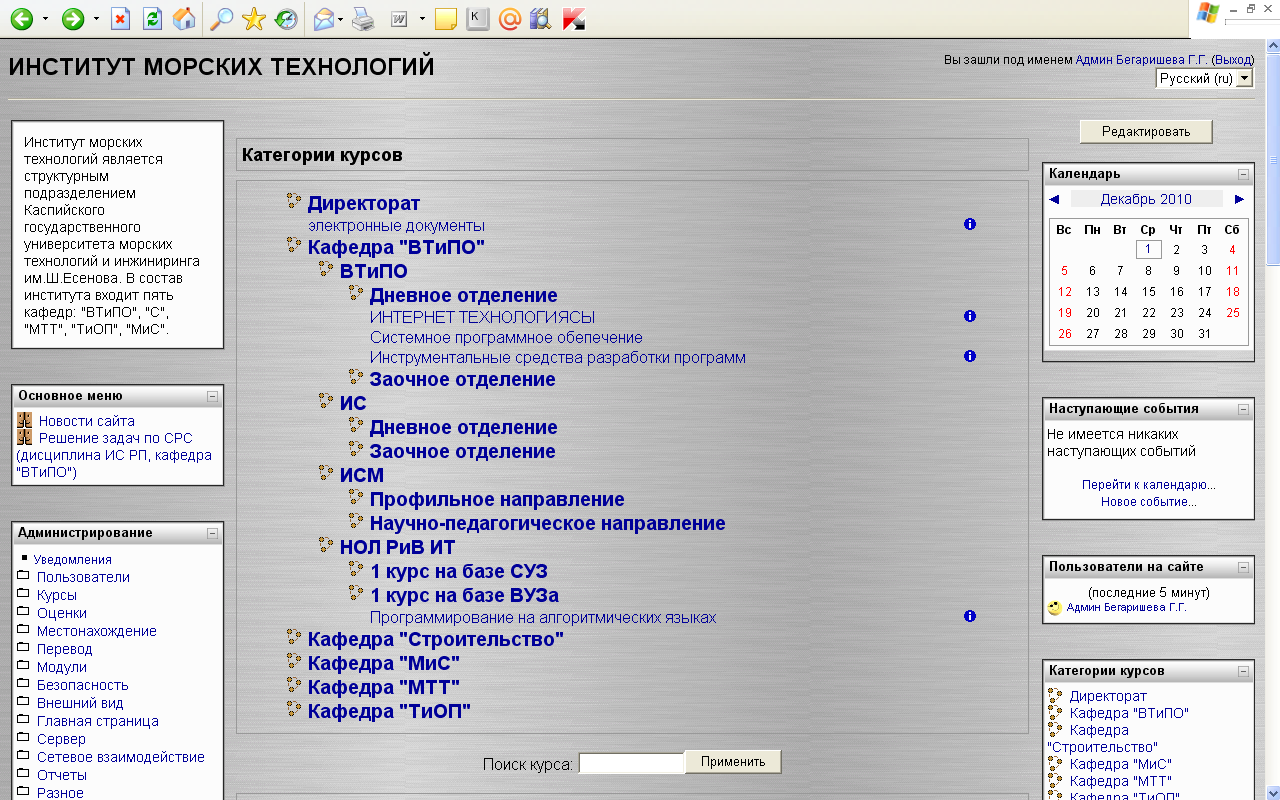
Task: Open Модули in the Администрирование menu
Action: pyautogui.click(x=62, y=667)
